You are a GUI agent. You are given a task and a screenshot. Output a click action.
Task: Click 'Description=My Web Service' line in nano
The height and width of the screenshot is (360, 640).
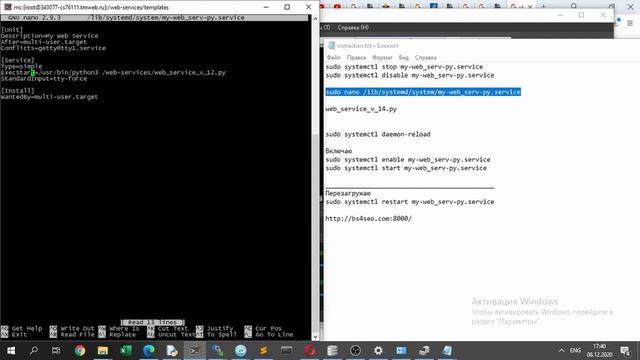pyautogui.click(x=49, y=36)
